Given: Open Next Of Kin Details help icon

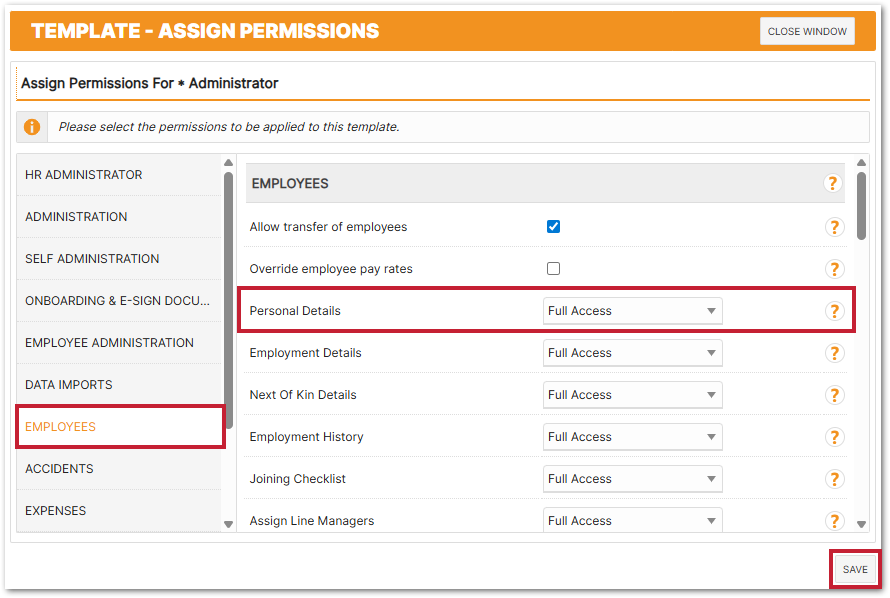Looking at the screenshot, I should (x=834, y=395).
